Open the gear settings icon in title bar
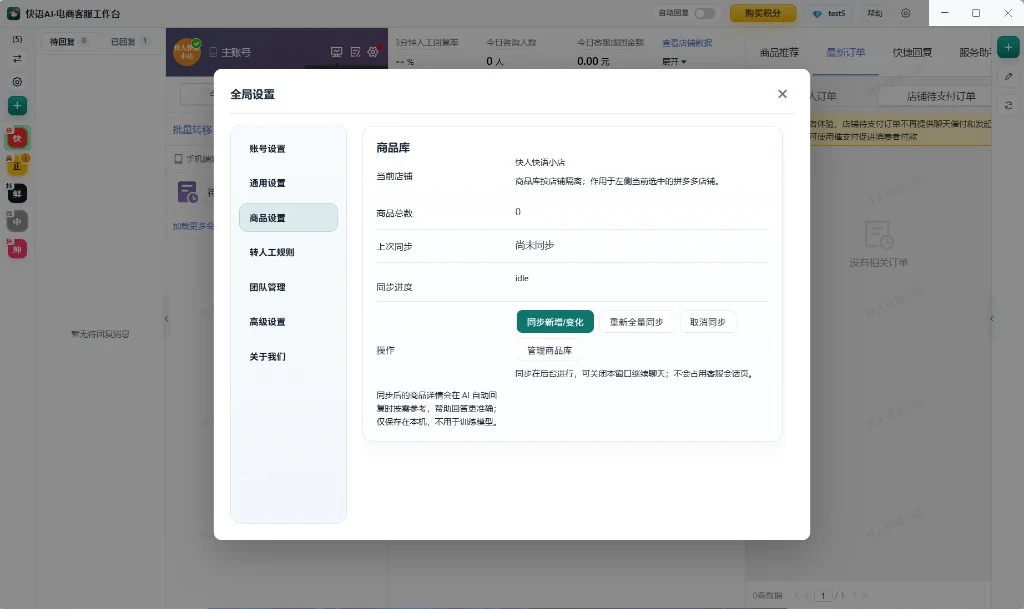1024x609 pixels. [906, 13]
